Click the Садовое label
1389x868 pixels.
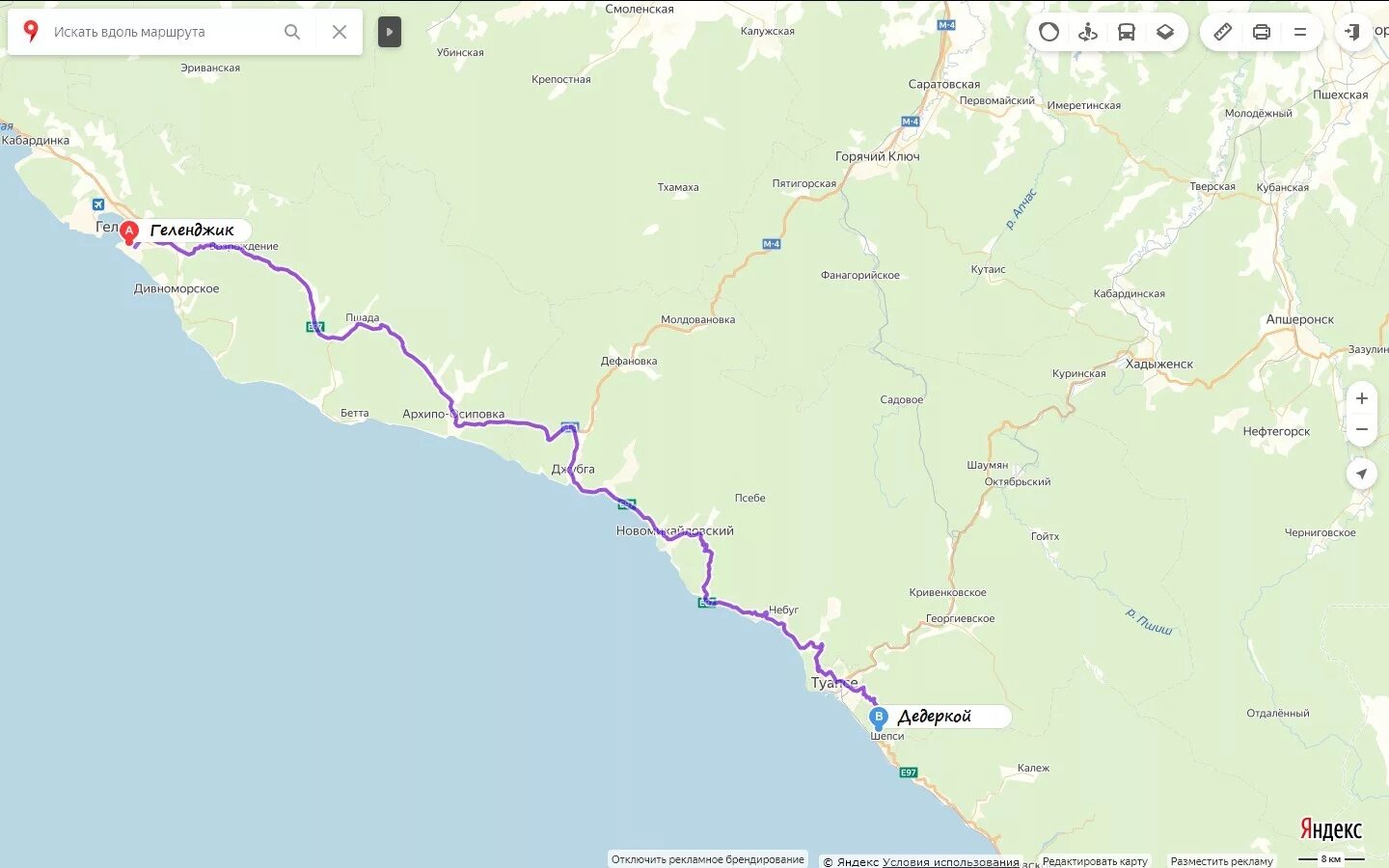[902, 400]
